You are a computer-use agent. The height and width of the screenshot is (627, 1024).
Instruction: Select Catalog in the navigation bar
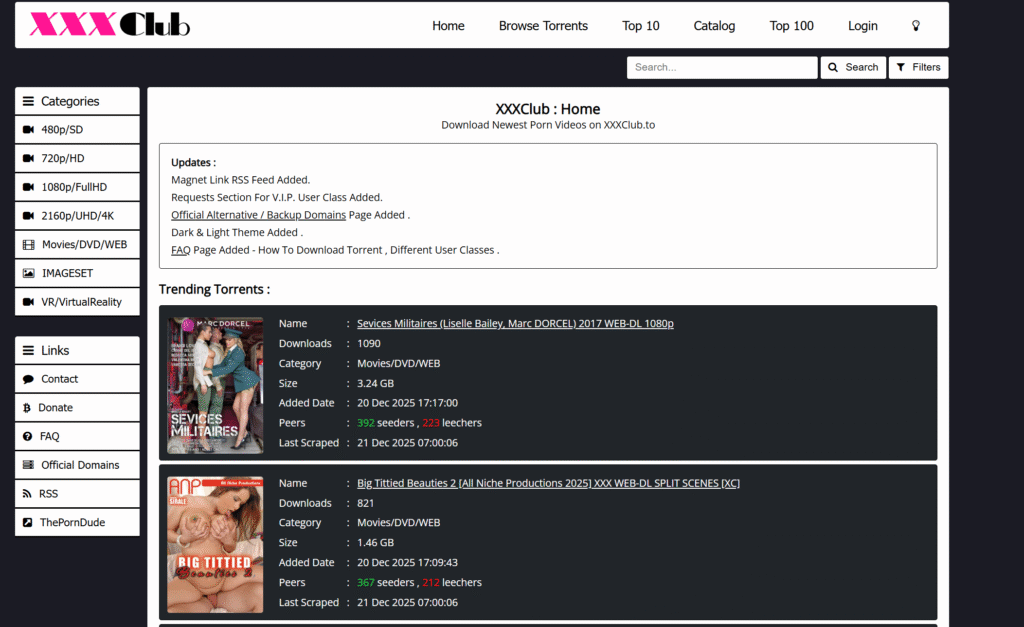pyautogui.click(x=714, y=26)
